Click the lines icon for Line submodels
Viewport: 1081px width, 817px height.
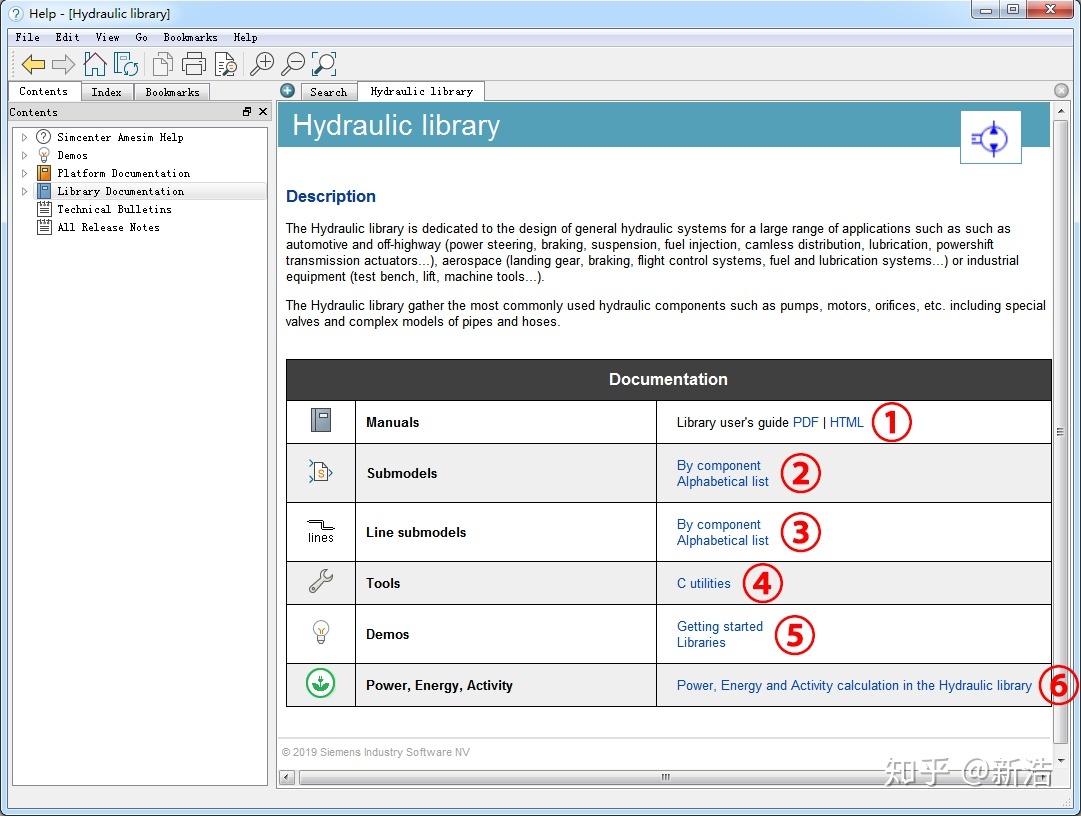coord(321,532)
